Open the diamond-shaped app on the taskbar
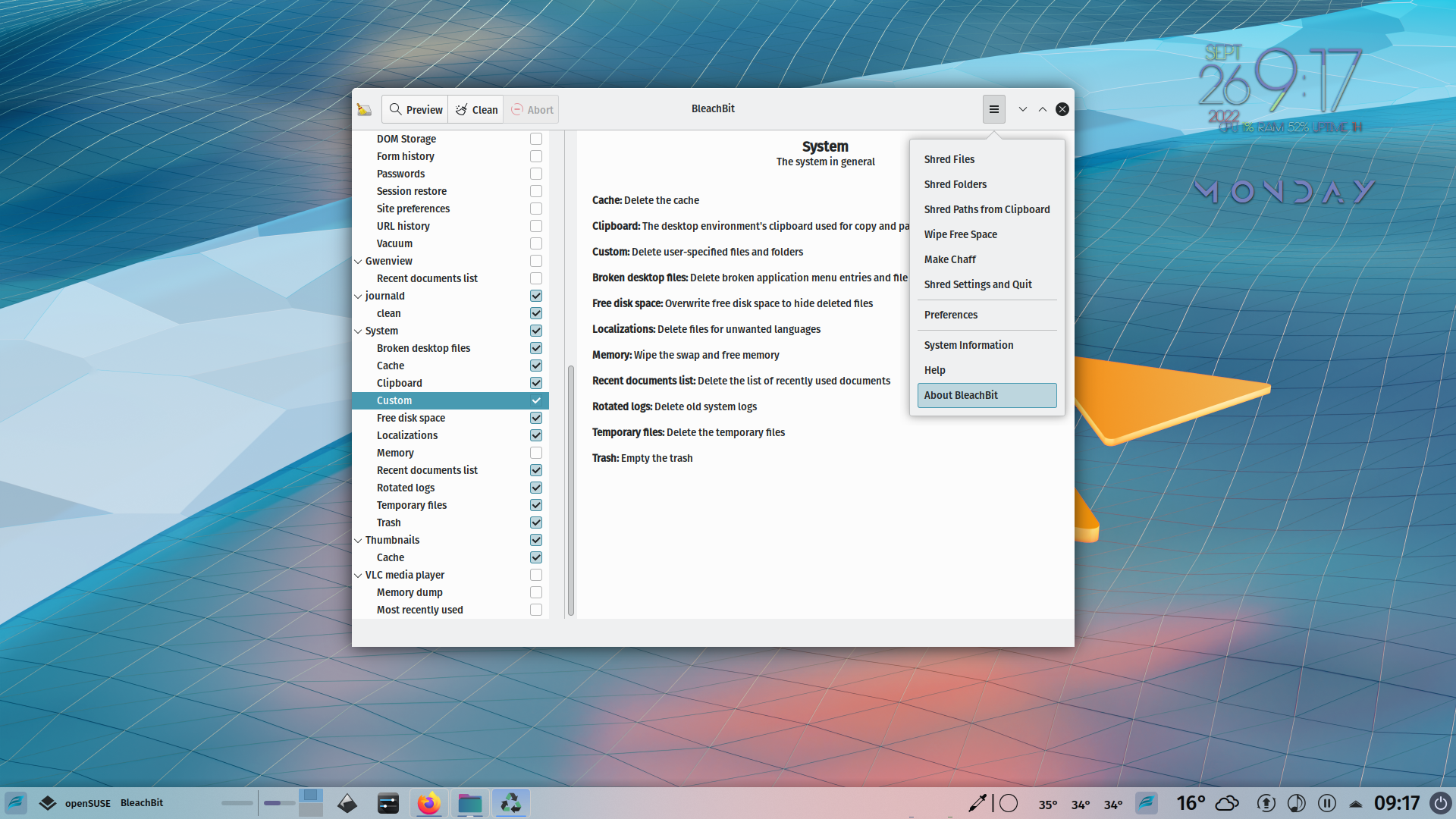 (x=347, y=803)
